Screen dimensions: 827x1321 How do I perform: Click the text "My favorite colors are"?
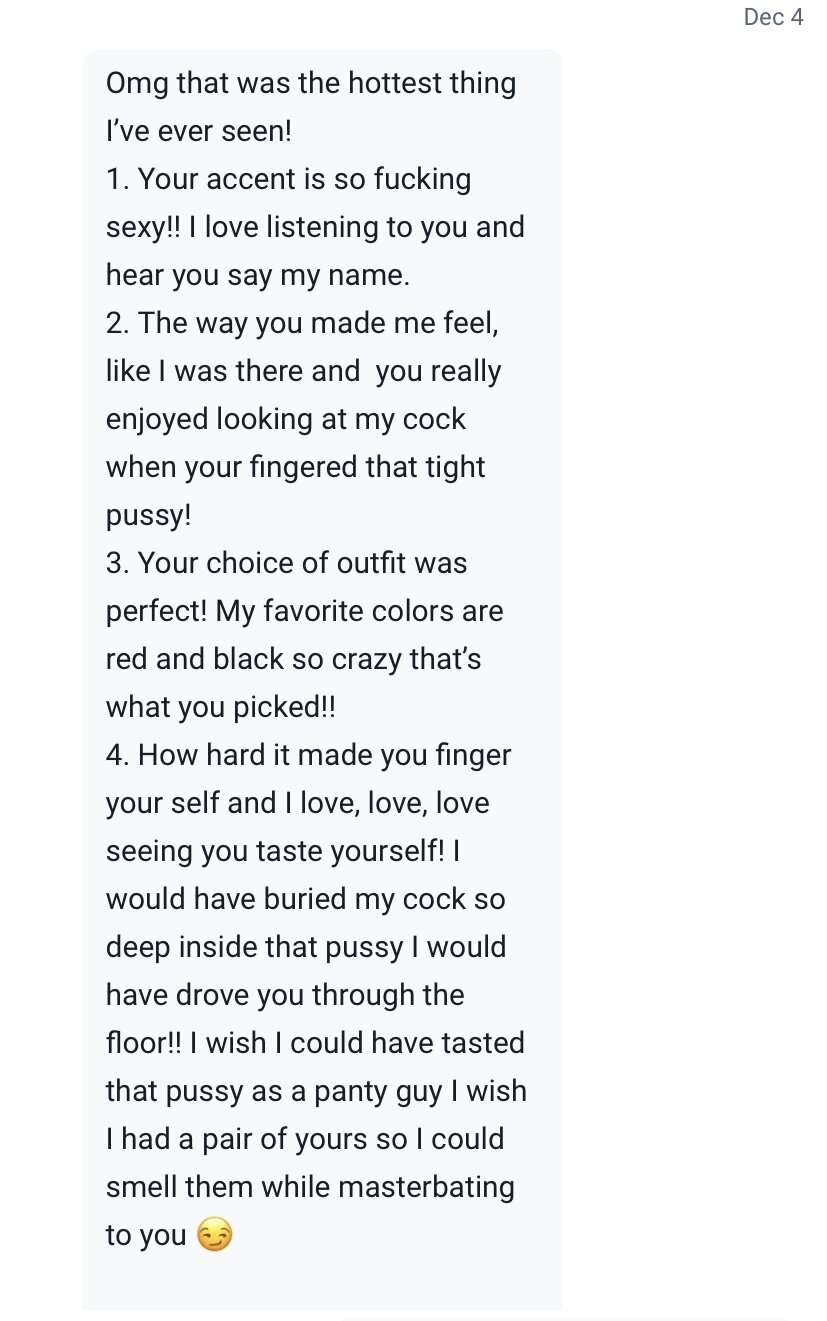click(359, 611)
